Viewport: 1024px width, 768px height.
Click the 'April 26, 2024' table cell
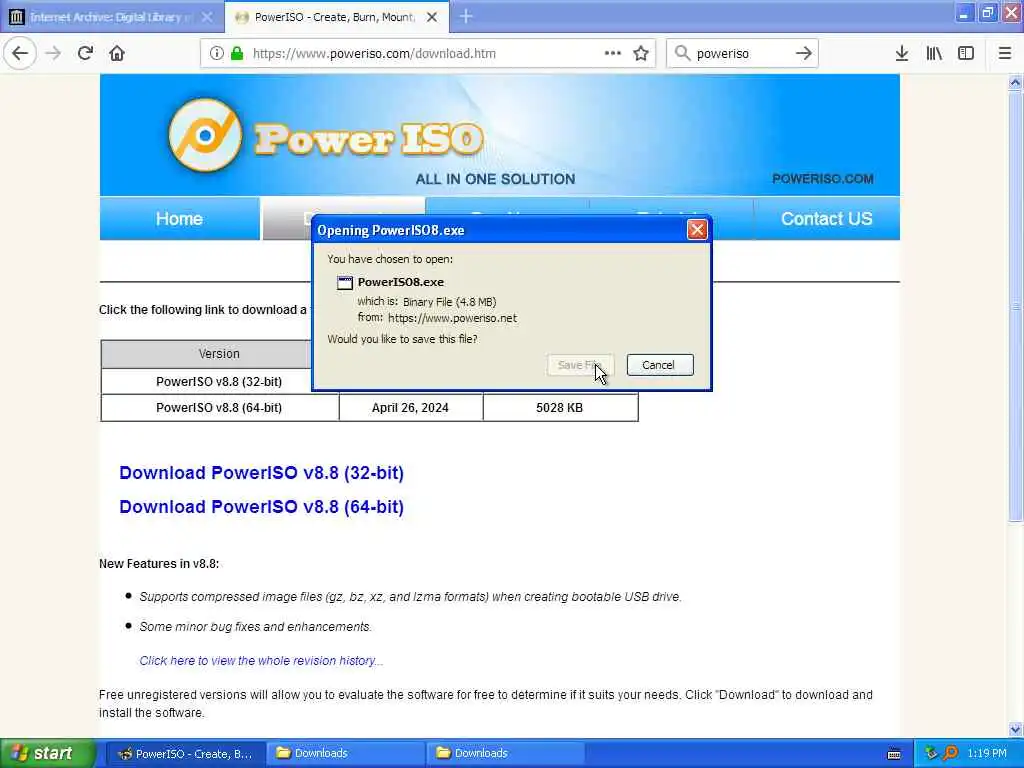(410, 408)
